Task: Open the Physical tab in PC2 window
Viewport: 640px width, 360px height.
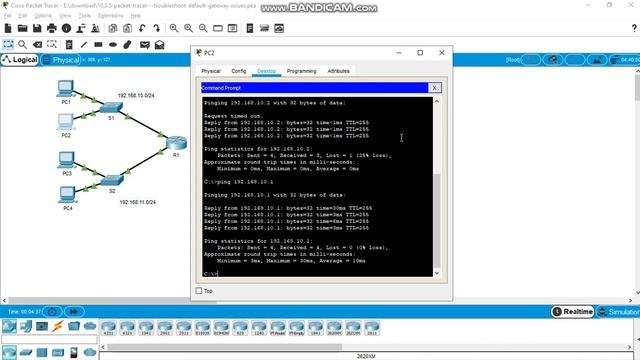Action: 211,71
